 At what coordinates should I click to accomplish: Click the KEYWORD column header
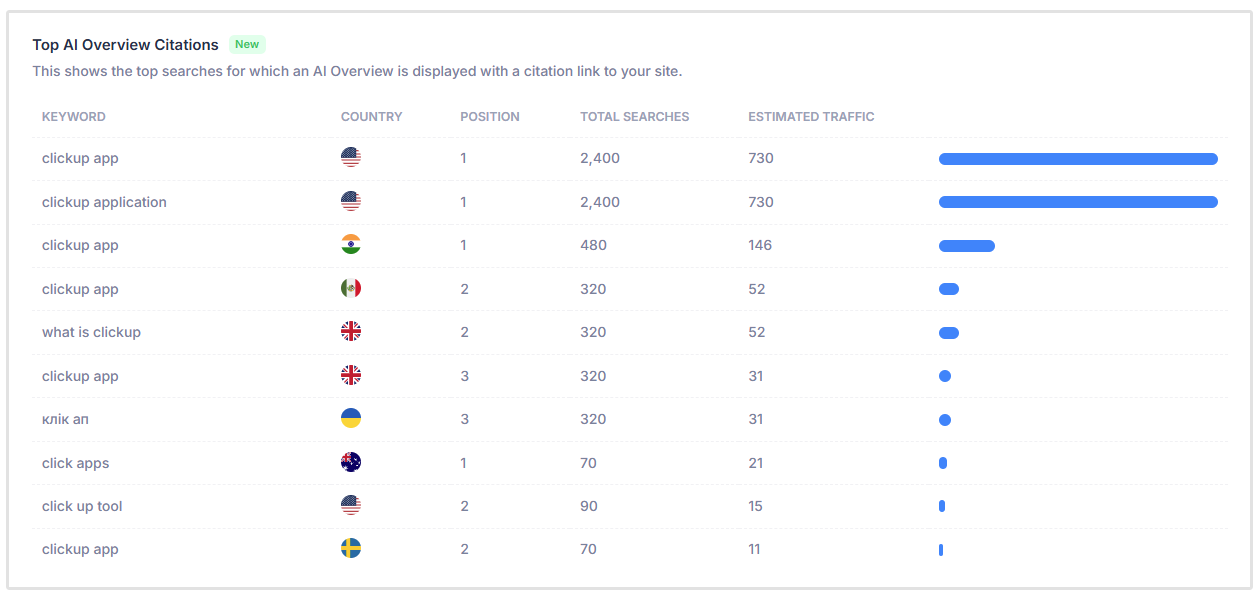[x=73, y=116]
